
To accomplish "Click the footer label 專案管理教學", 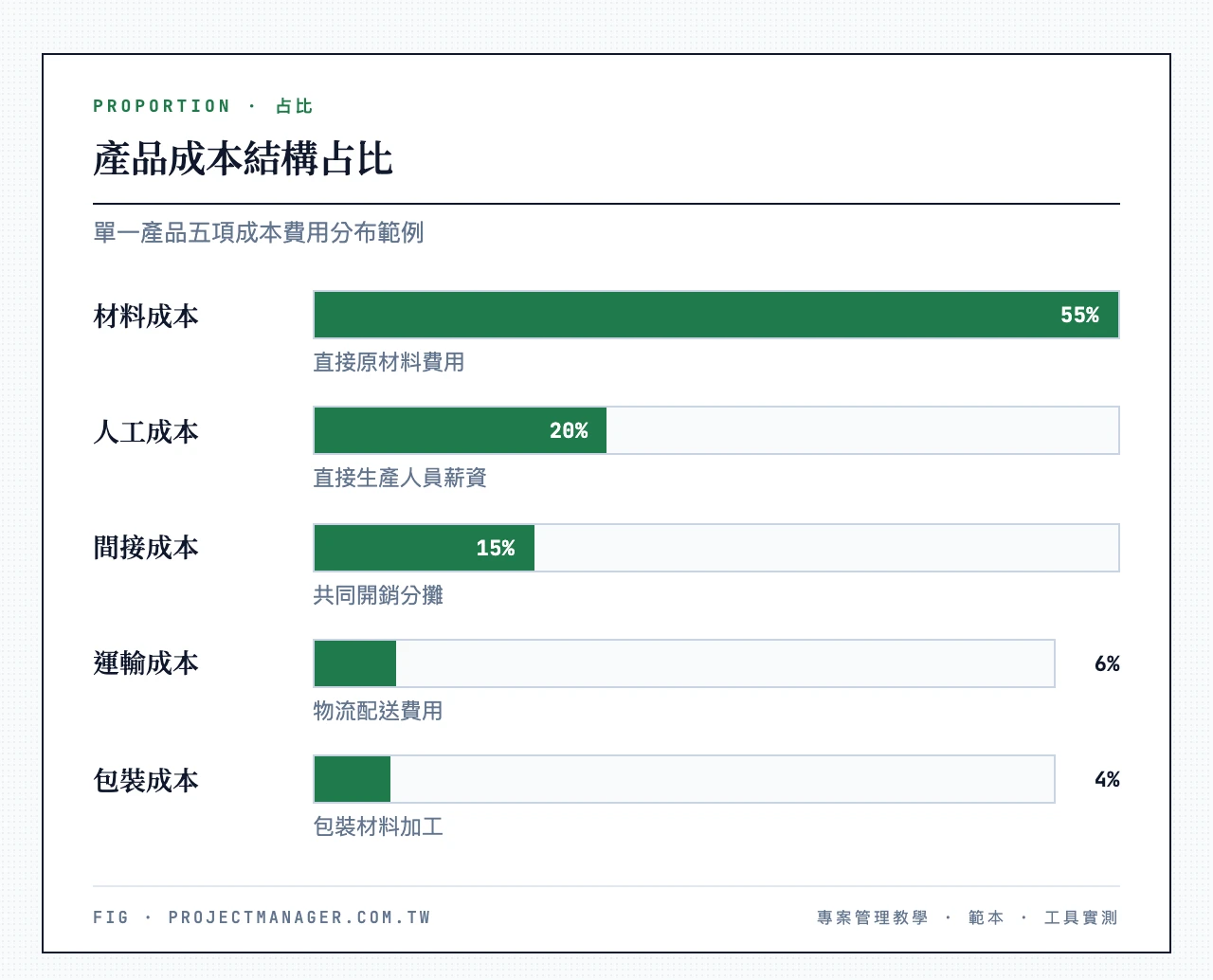I will click(x=873, y=917).
